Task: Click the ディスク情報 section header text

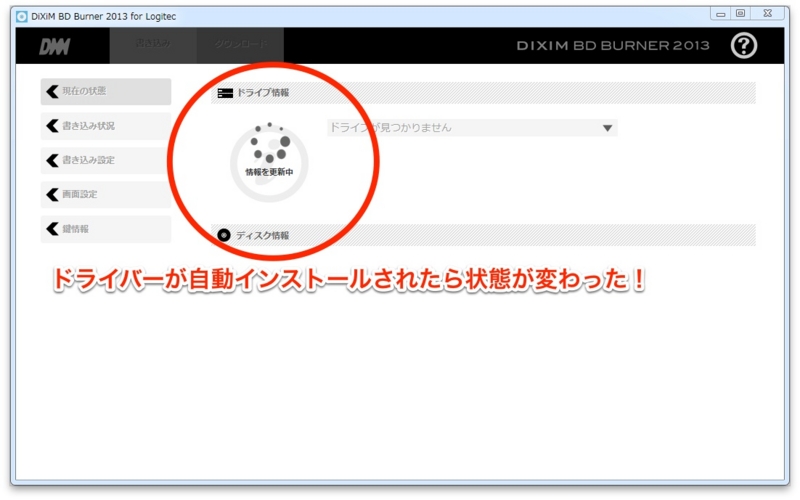Action: click(x=263, y=236)
